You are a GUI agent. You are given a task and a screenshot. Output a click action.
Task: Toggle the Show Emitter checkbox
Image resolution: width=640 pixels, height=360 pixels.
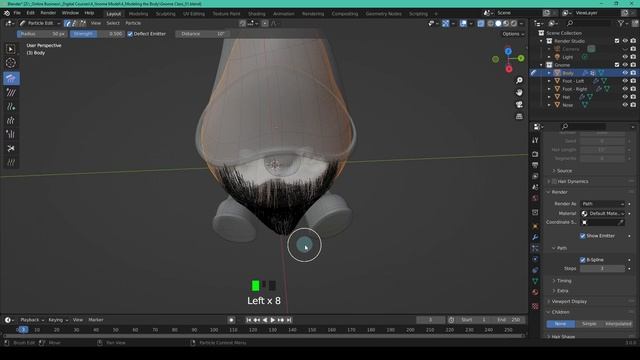[x=582, y=236]
